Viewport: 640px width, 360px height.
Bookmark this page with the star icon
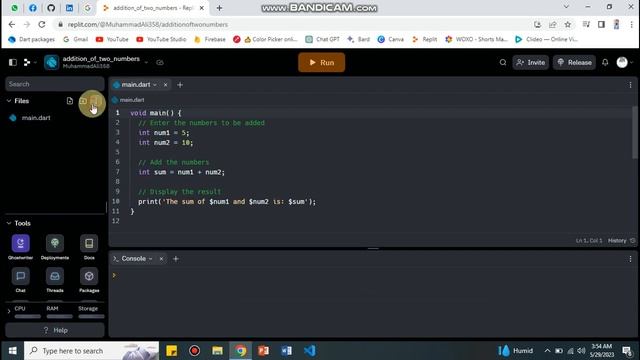pyautogui.click(x=568, y=24)
